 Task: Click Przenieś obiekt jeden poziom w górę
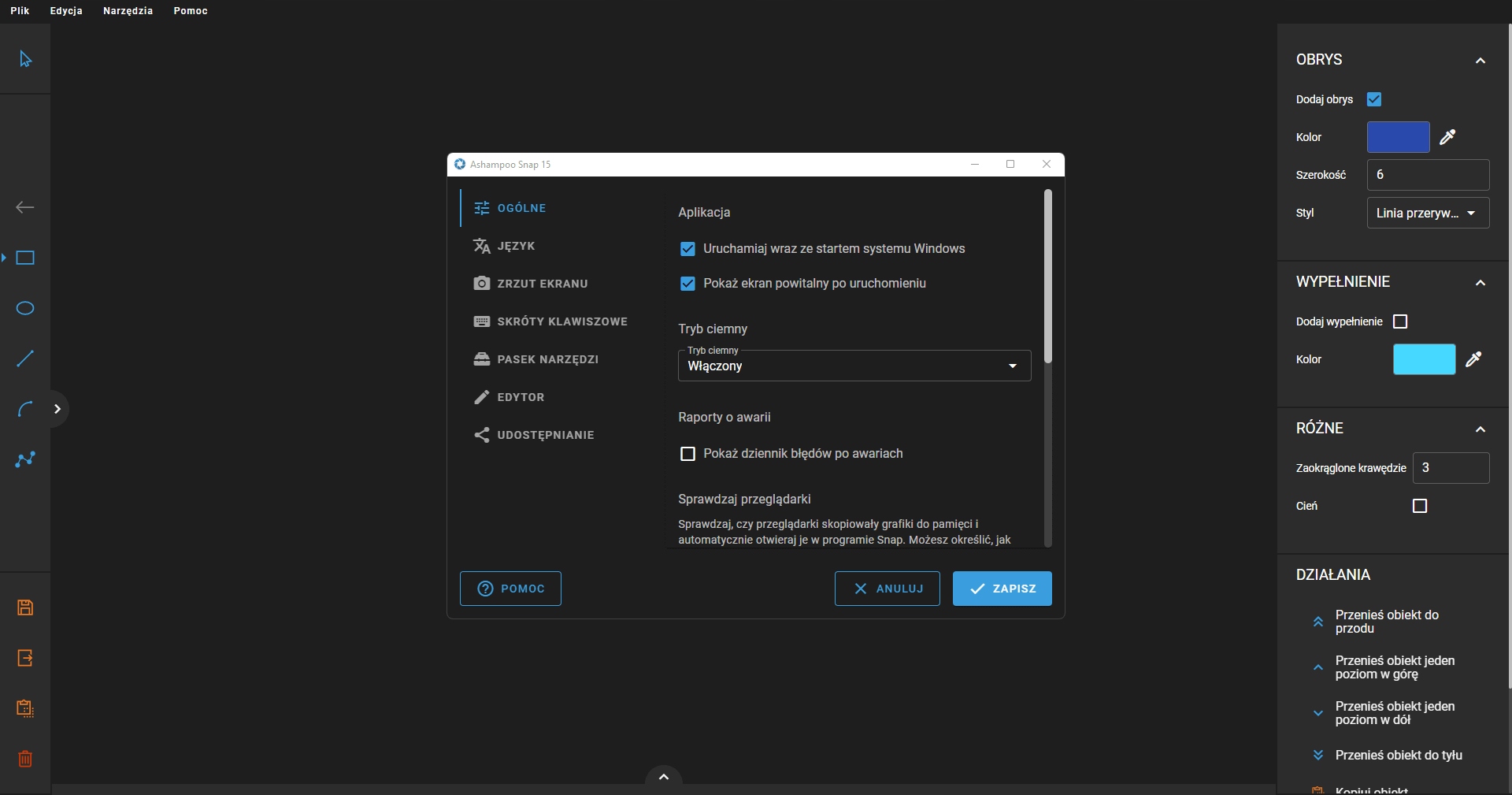coord(1395,667)
